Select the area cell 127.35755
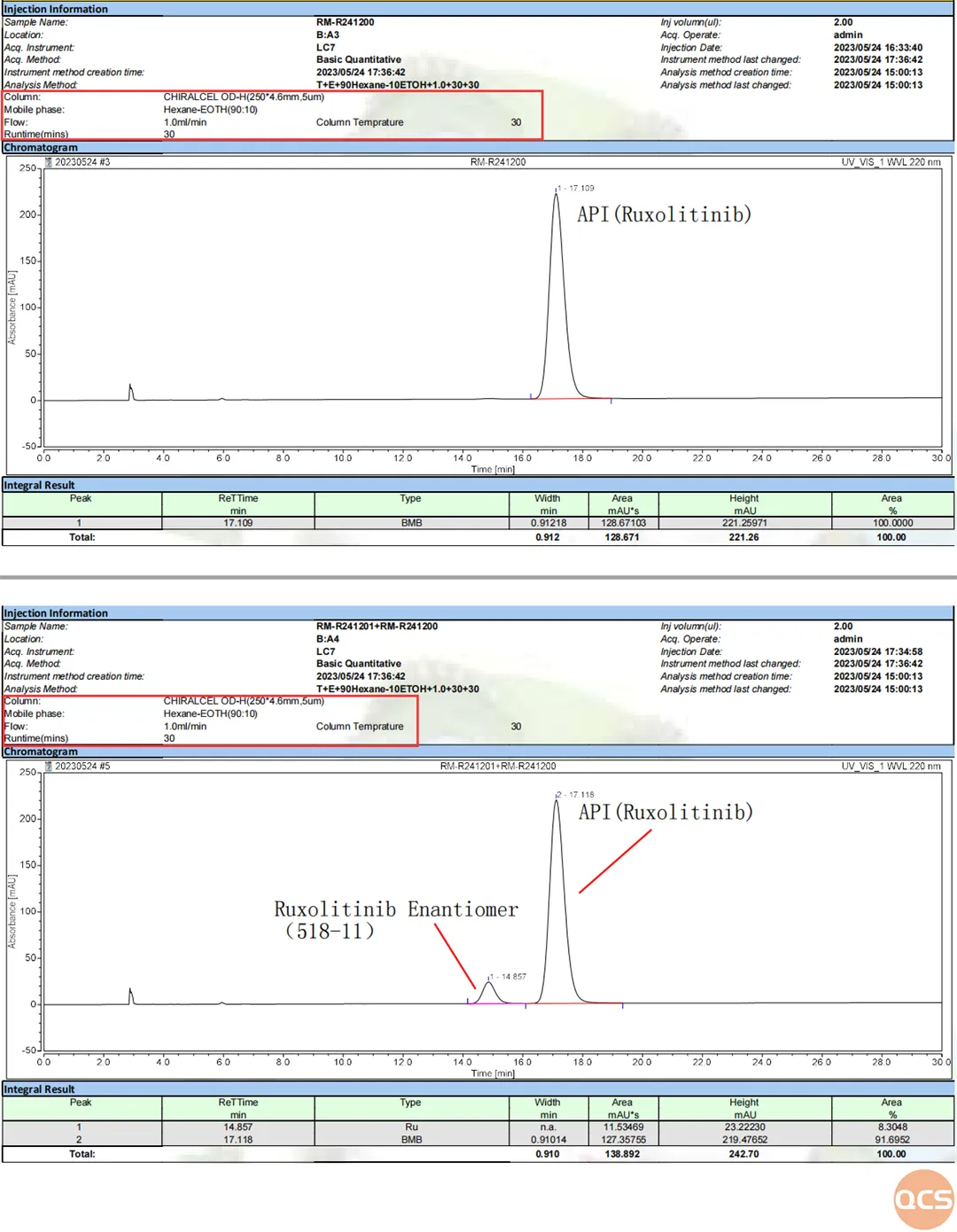Screen dimensions: 957x1232 click(x=624, y=1140)
